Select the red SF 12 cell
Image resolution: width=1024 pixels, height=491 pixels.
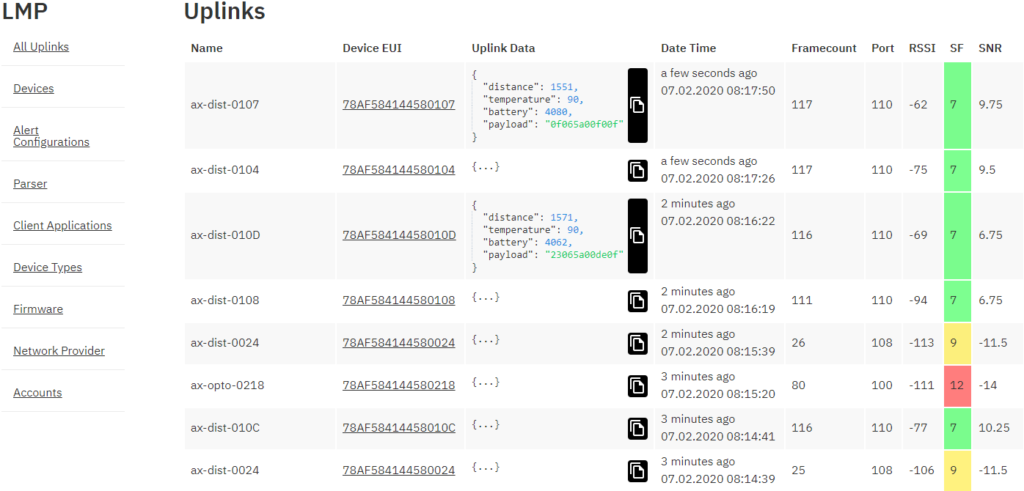[957, 386]
